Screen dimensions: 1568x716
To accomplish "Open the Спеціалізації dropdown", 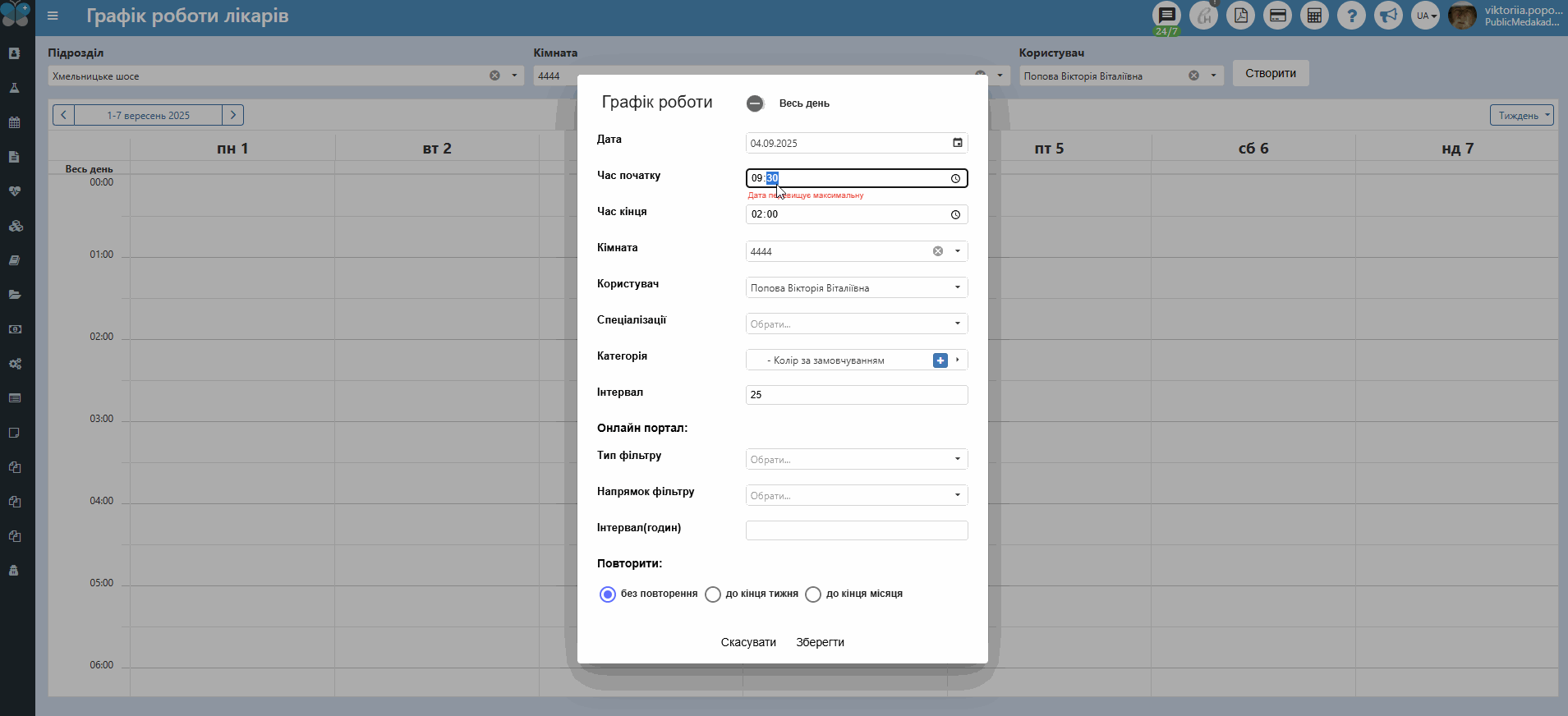I will pyautogui.click(x=857, y=324).
